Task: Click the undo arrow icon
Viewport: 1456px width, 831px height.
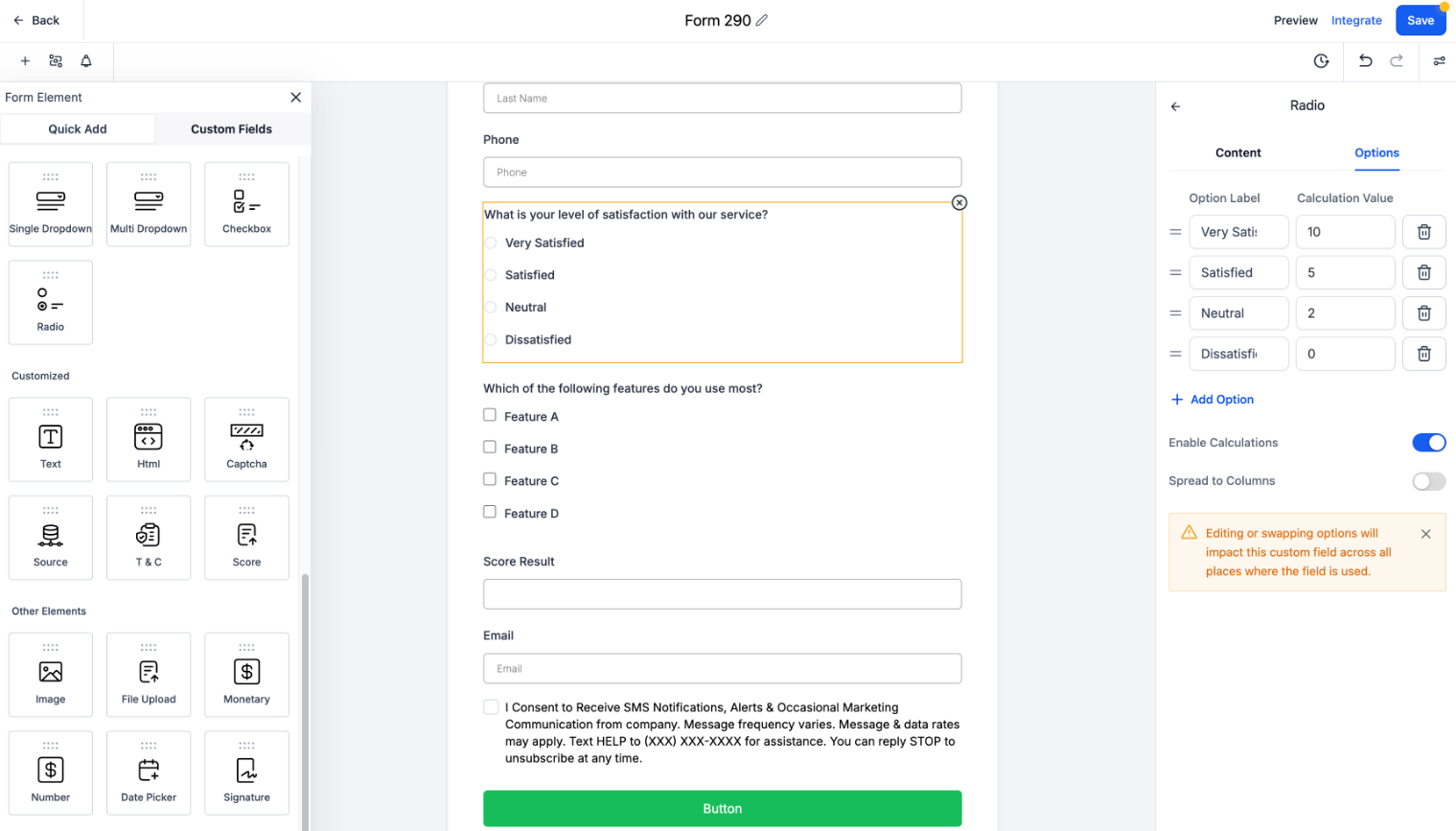Action: pyautogui.click(x=1365, y=61)
